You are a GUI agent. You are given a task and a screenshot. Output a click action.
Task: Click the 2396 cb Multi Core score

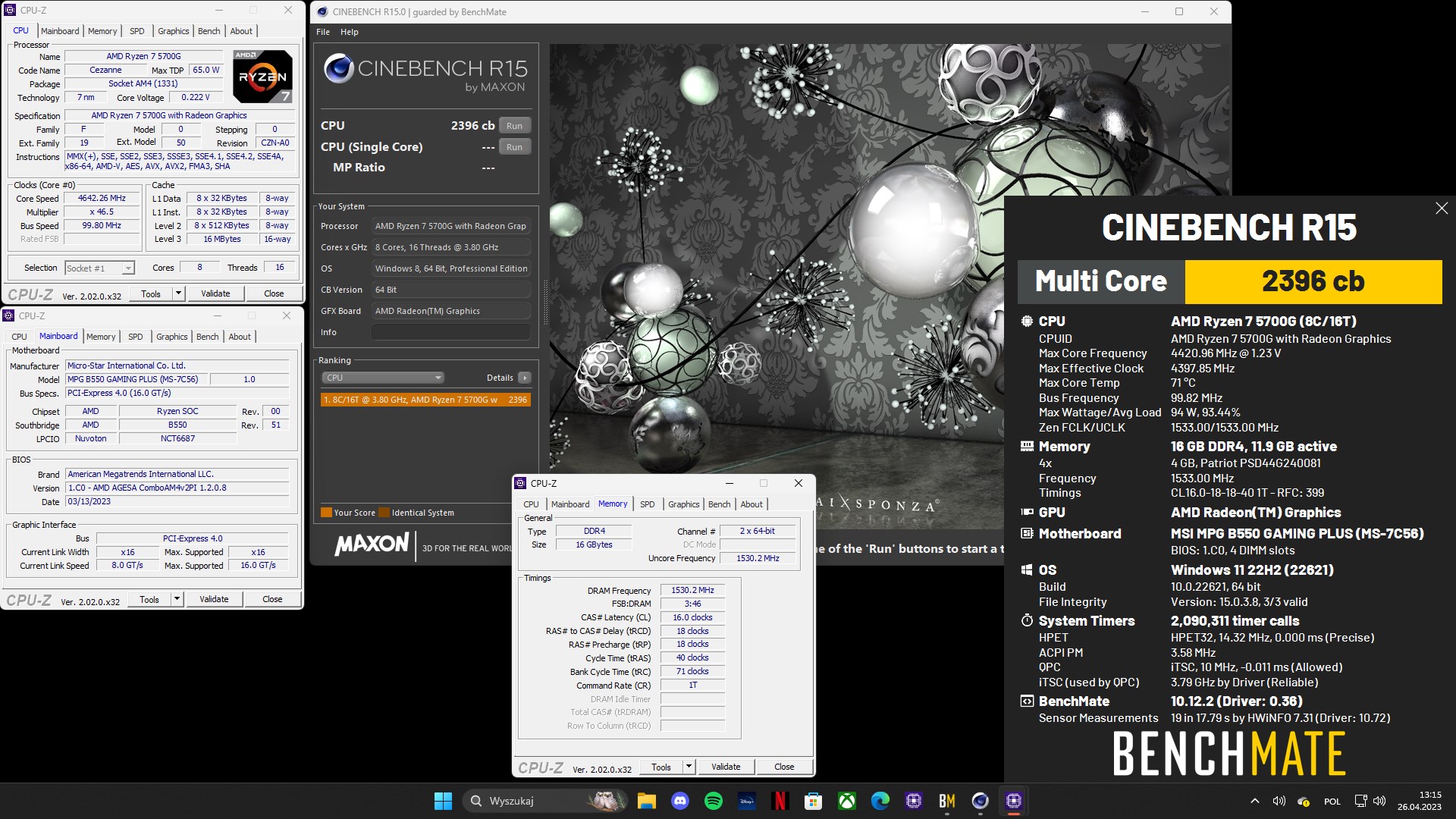(1313, 281)
